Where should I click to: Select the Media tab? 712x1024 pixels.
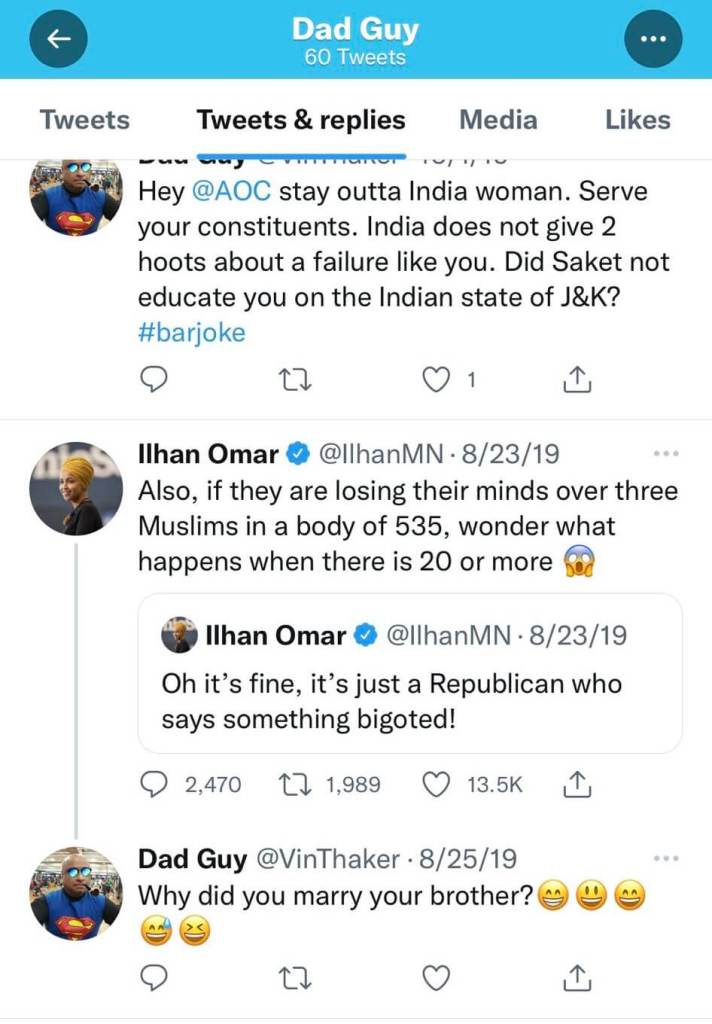point(498,120)
